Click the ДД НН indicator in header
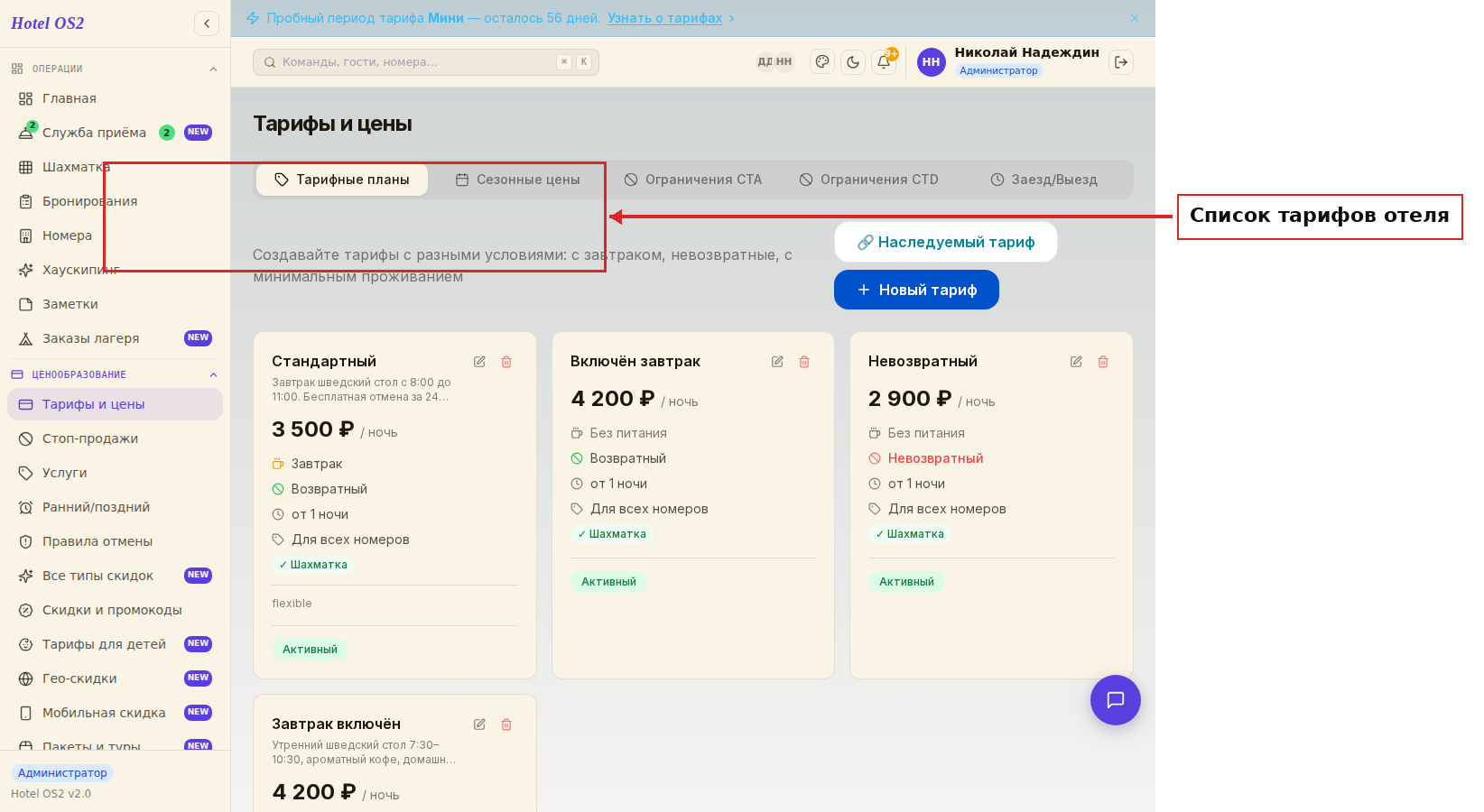The height and width of the screenshot is (812, 1484). coord(774,62)
